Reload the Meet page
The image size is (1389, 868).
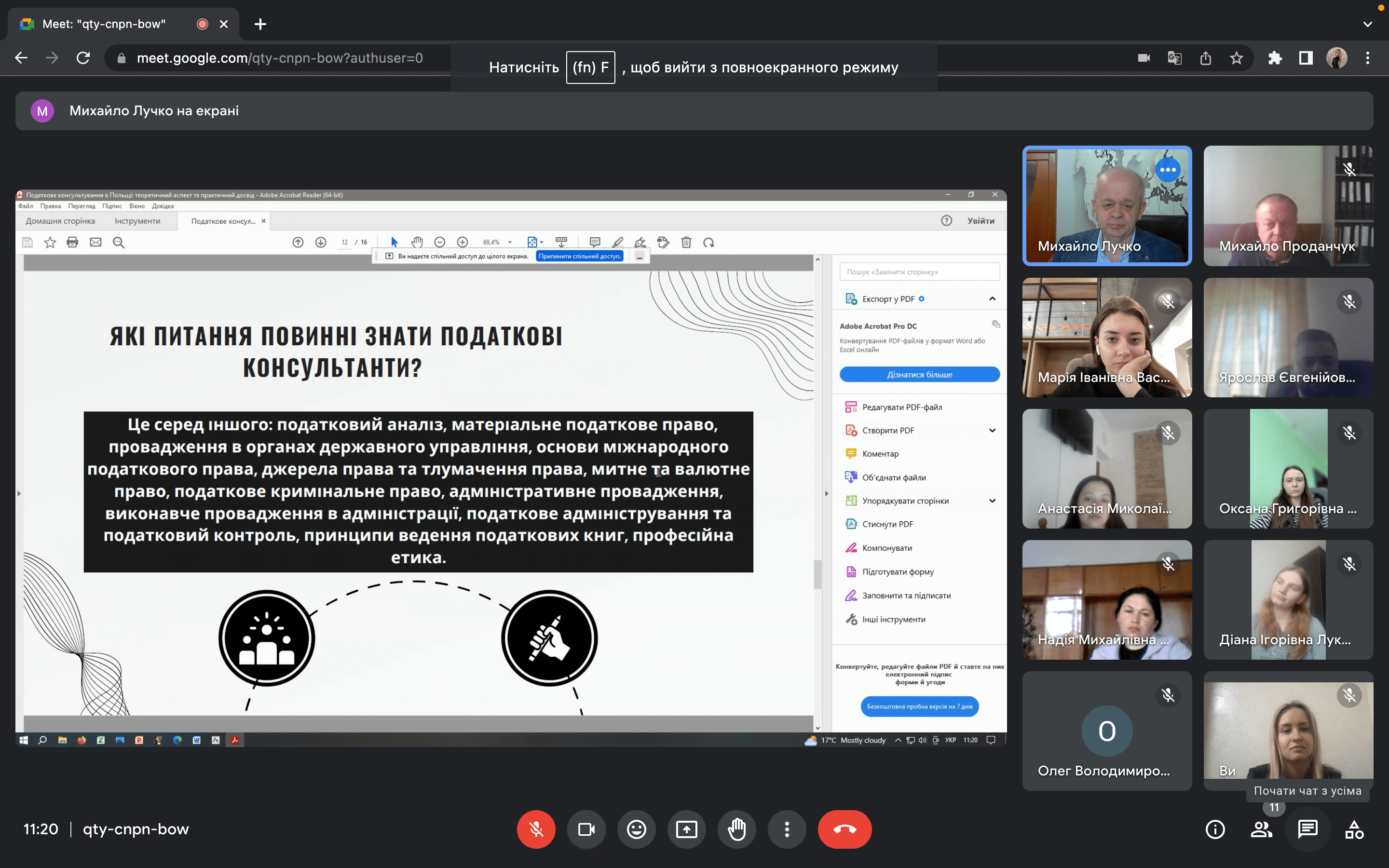pyautogui.click(x=83, y=58)
